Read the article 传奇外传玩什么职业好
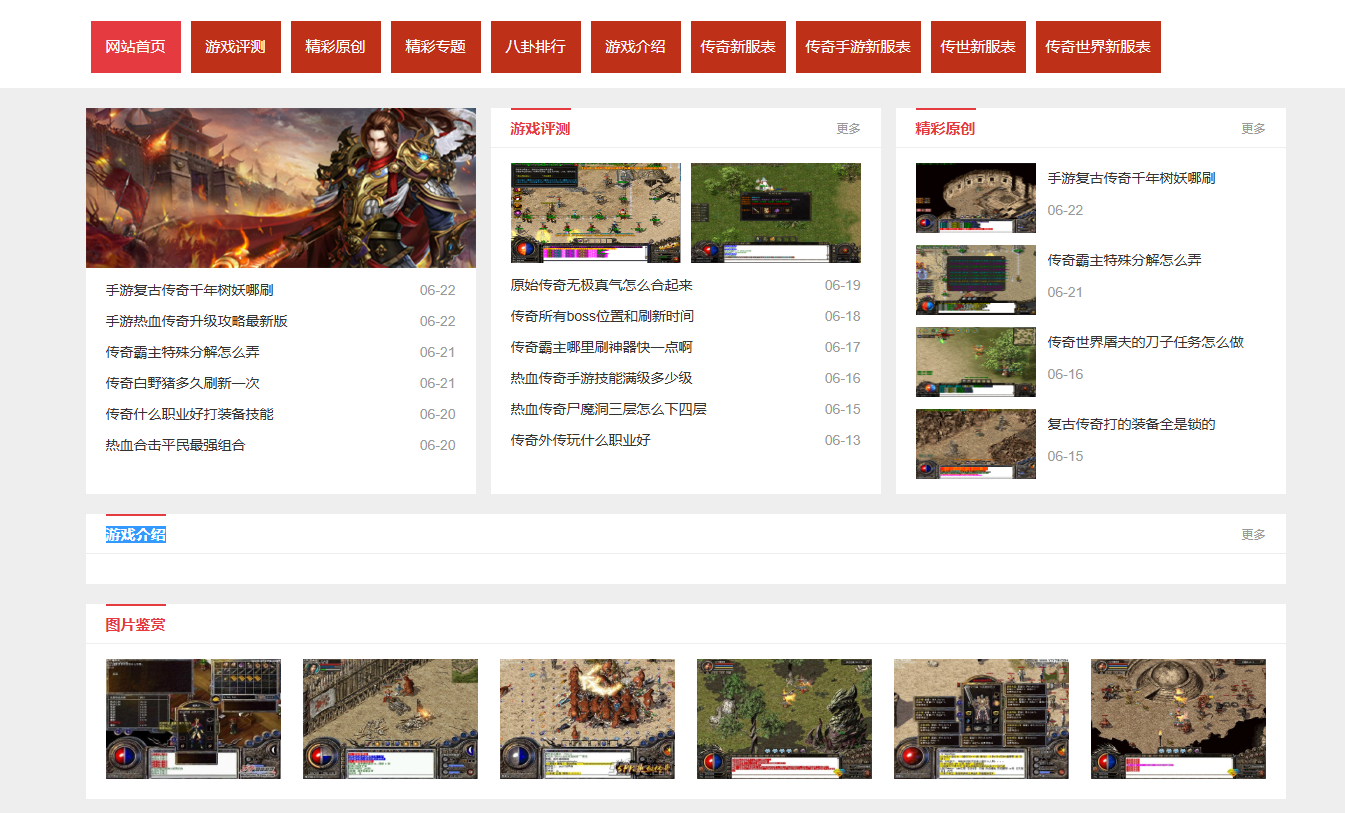Screen dimensions: 1345x813 (581, 441)
